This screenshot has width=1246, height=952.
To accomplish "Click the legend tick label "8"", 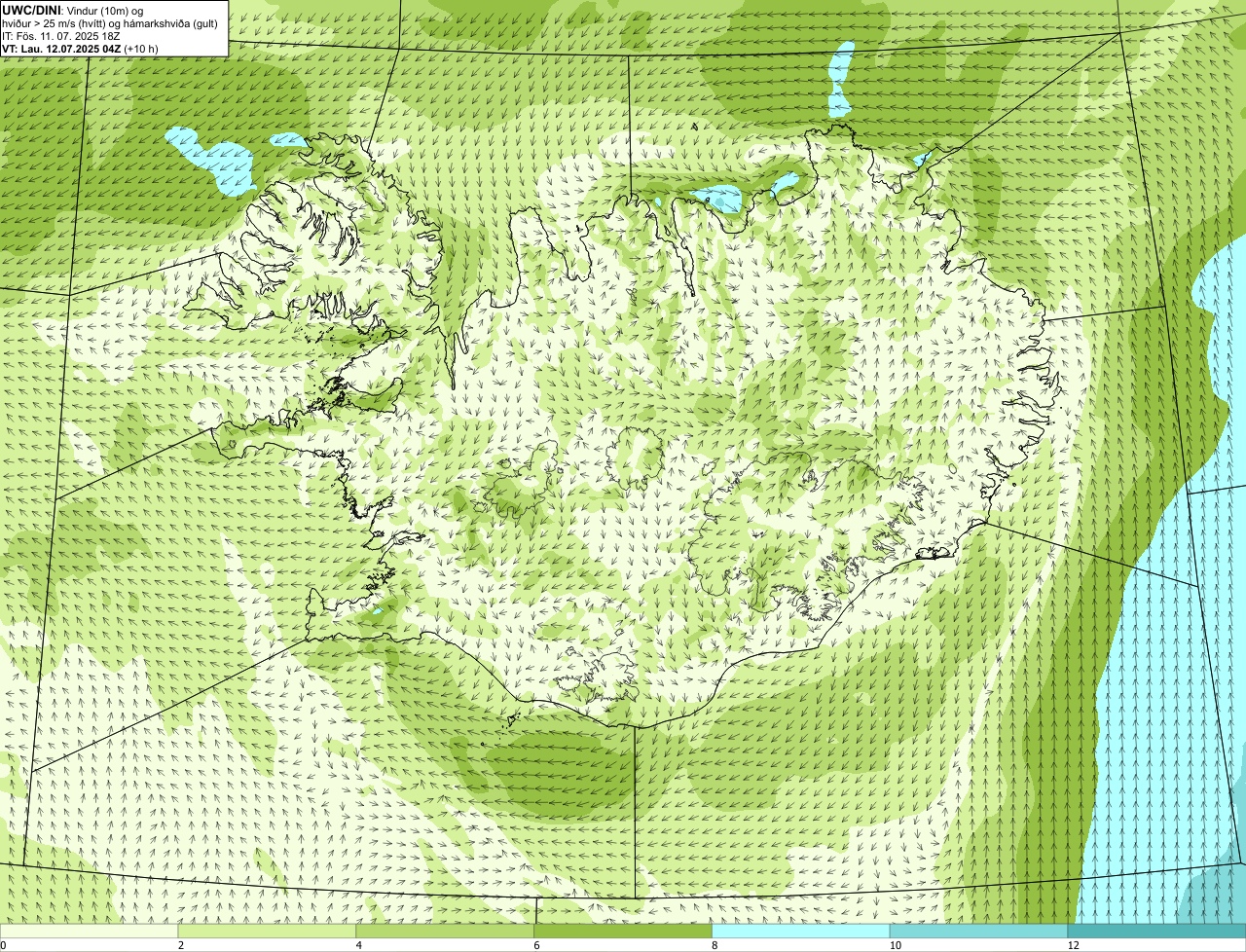I will (715, 945).
